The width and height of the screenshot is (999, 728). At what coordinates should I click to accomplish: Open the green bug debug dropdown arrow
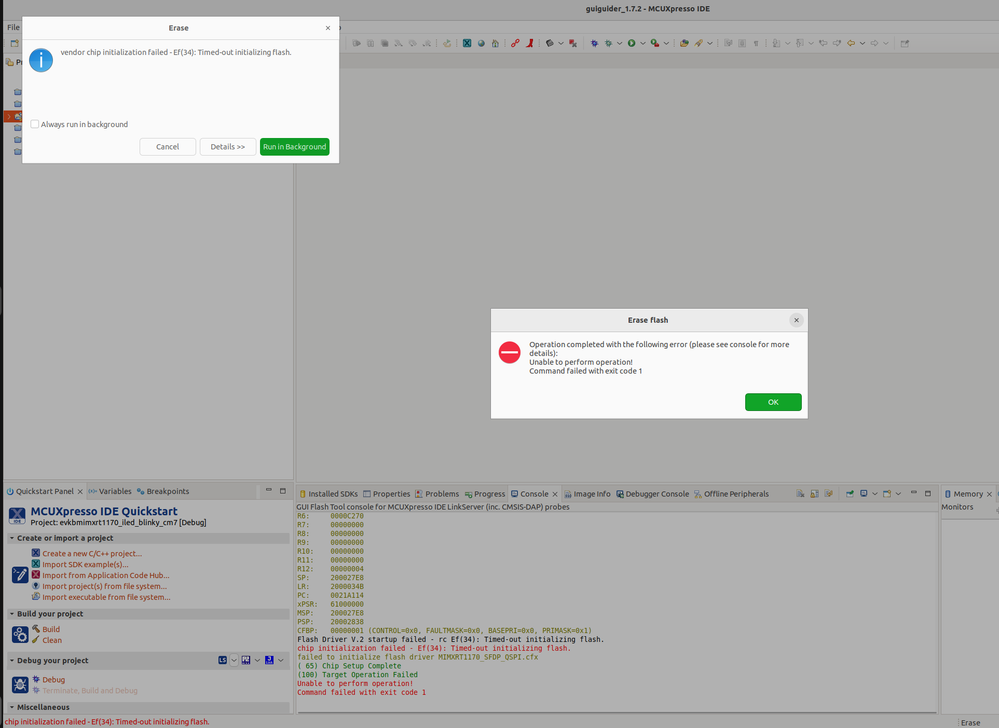(619, 43)
